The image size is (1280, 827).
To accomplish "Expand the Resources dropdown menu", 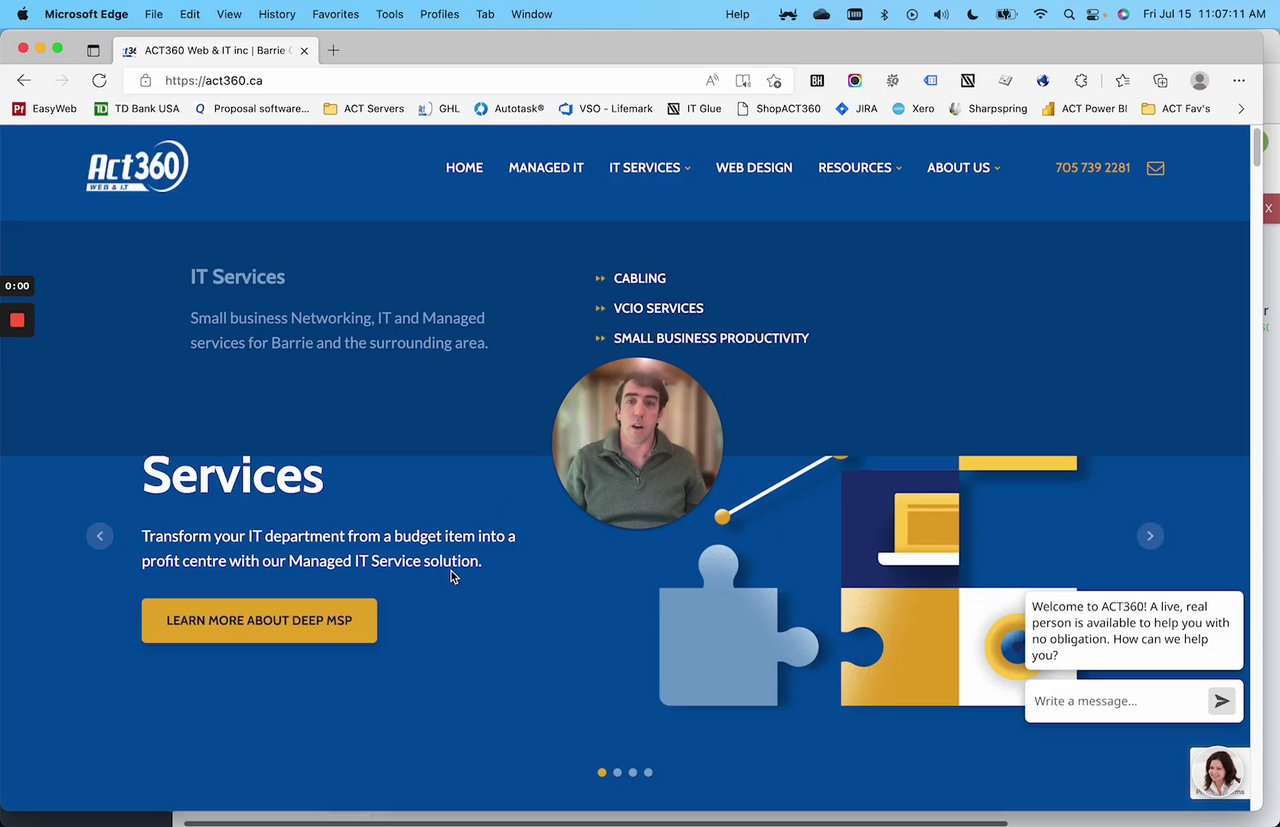I will click(860, 168).
